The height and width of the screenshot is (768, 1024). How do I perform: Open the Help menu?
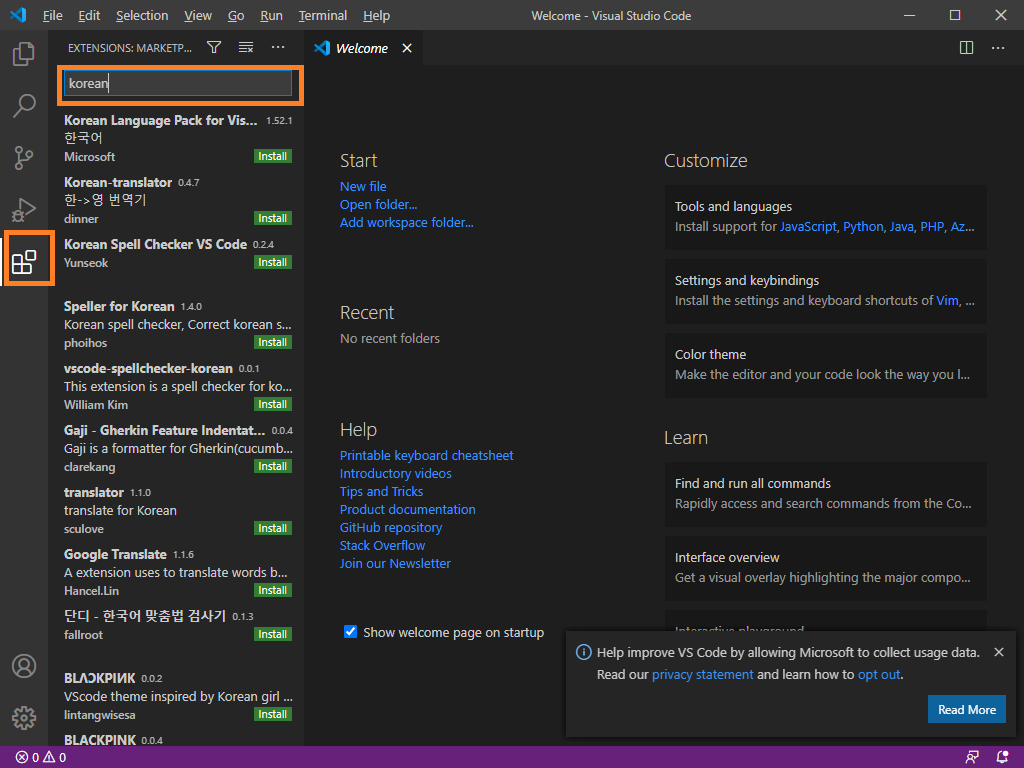click(376, 15)
